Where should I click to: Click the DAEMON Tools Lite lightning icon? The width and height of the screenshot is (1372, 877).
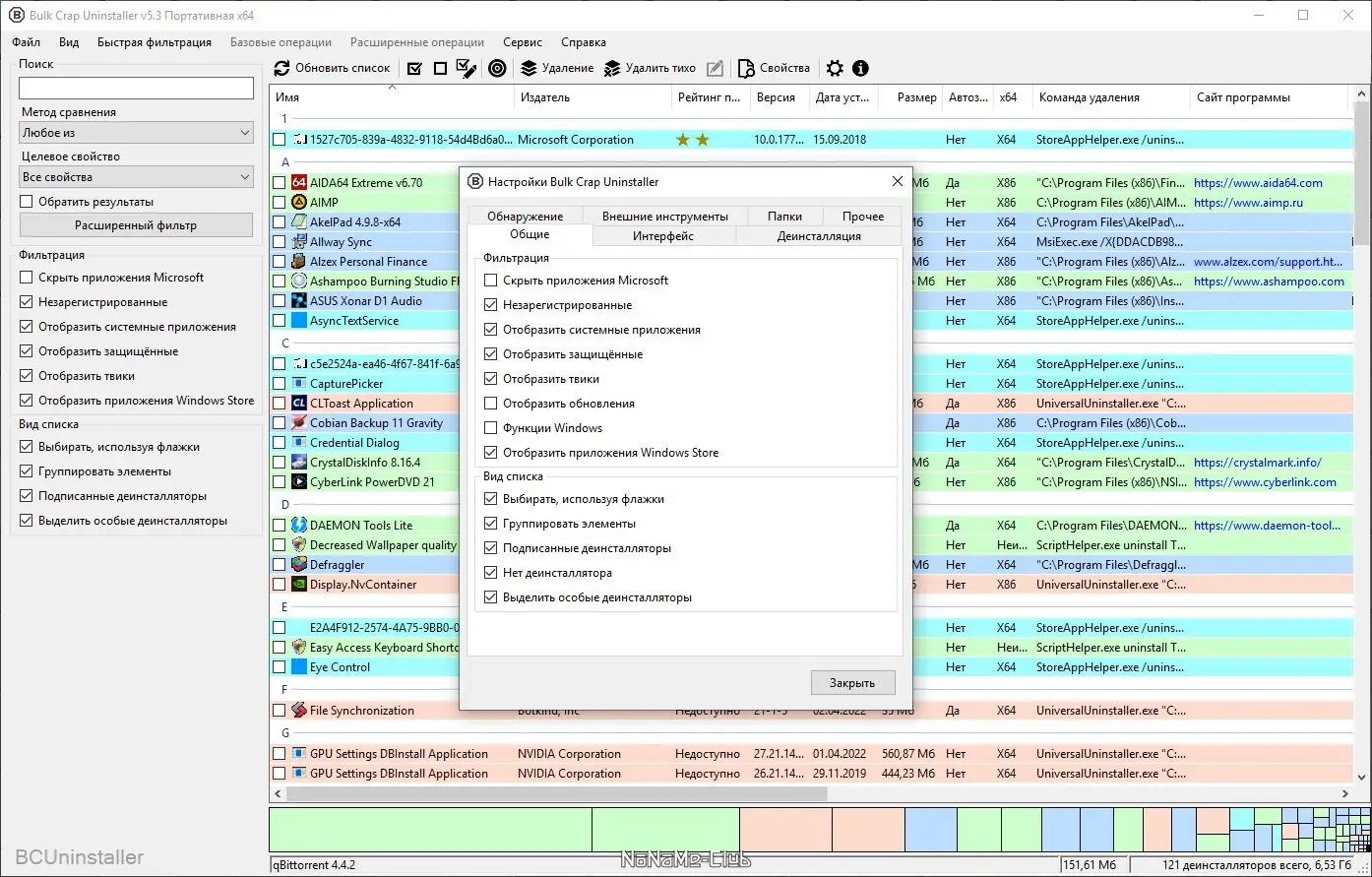pos(299,526)
